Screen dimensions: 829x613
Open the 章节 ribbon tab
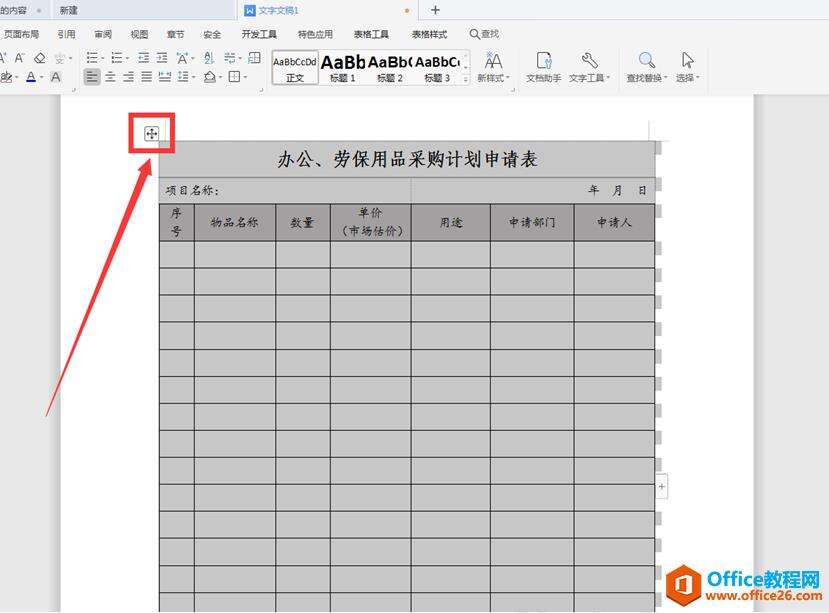pyautogui.click(x=176, y=34)
